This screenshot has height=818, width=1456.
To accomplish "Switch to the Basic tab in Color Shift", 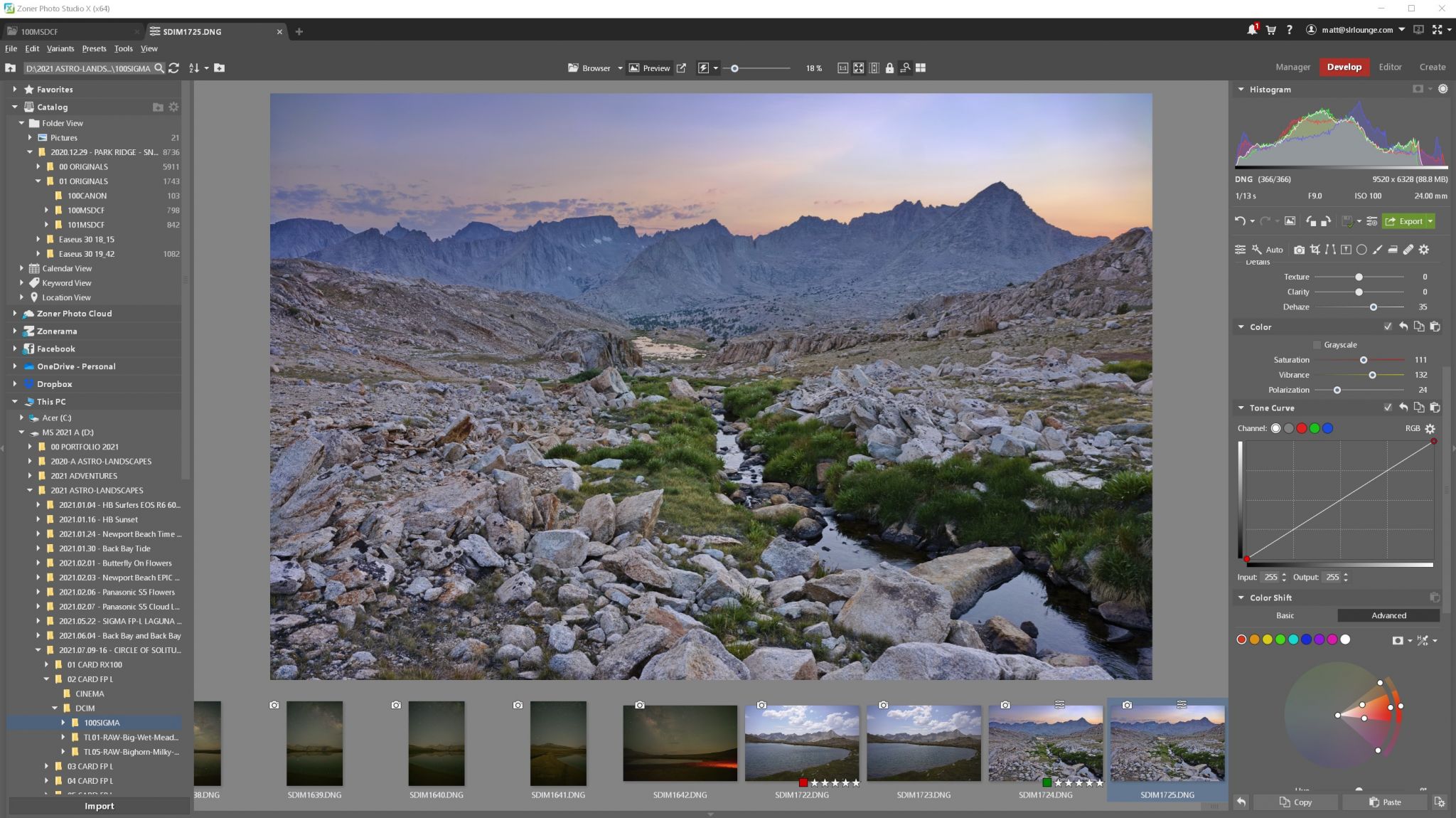I will [x=1284, y=615].
